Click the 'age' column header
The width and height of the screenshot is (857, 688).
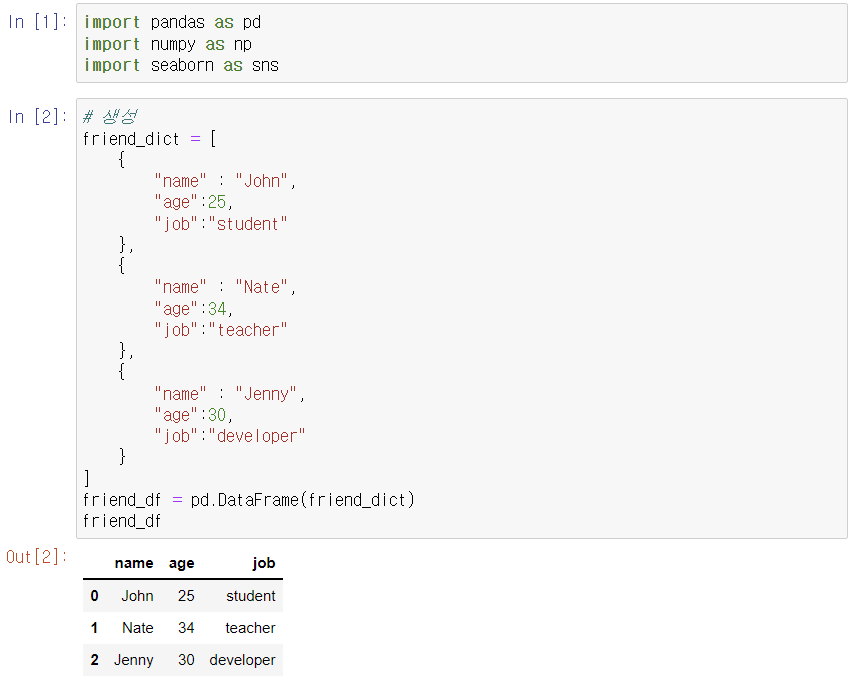point(181,563)
